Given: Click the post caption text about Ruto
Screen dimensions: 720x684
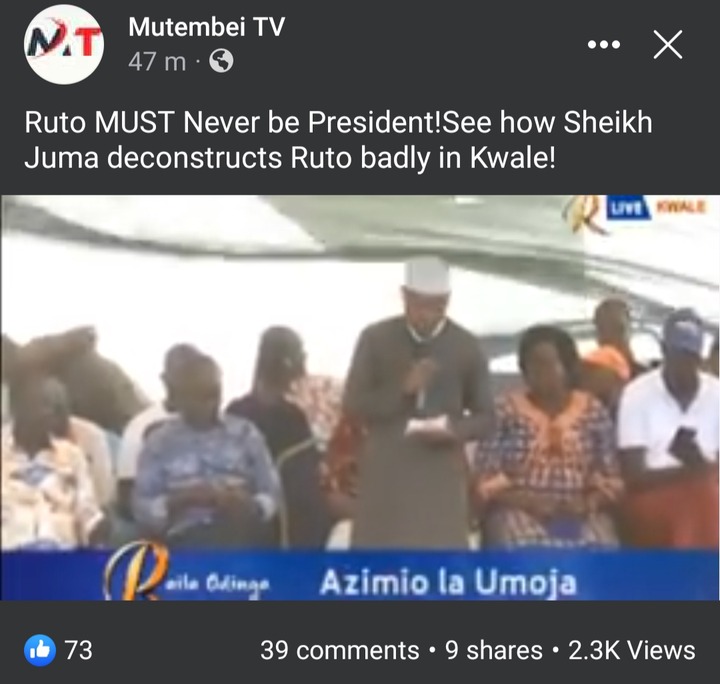Looking at the screenshot, I should pos(338,140).
